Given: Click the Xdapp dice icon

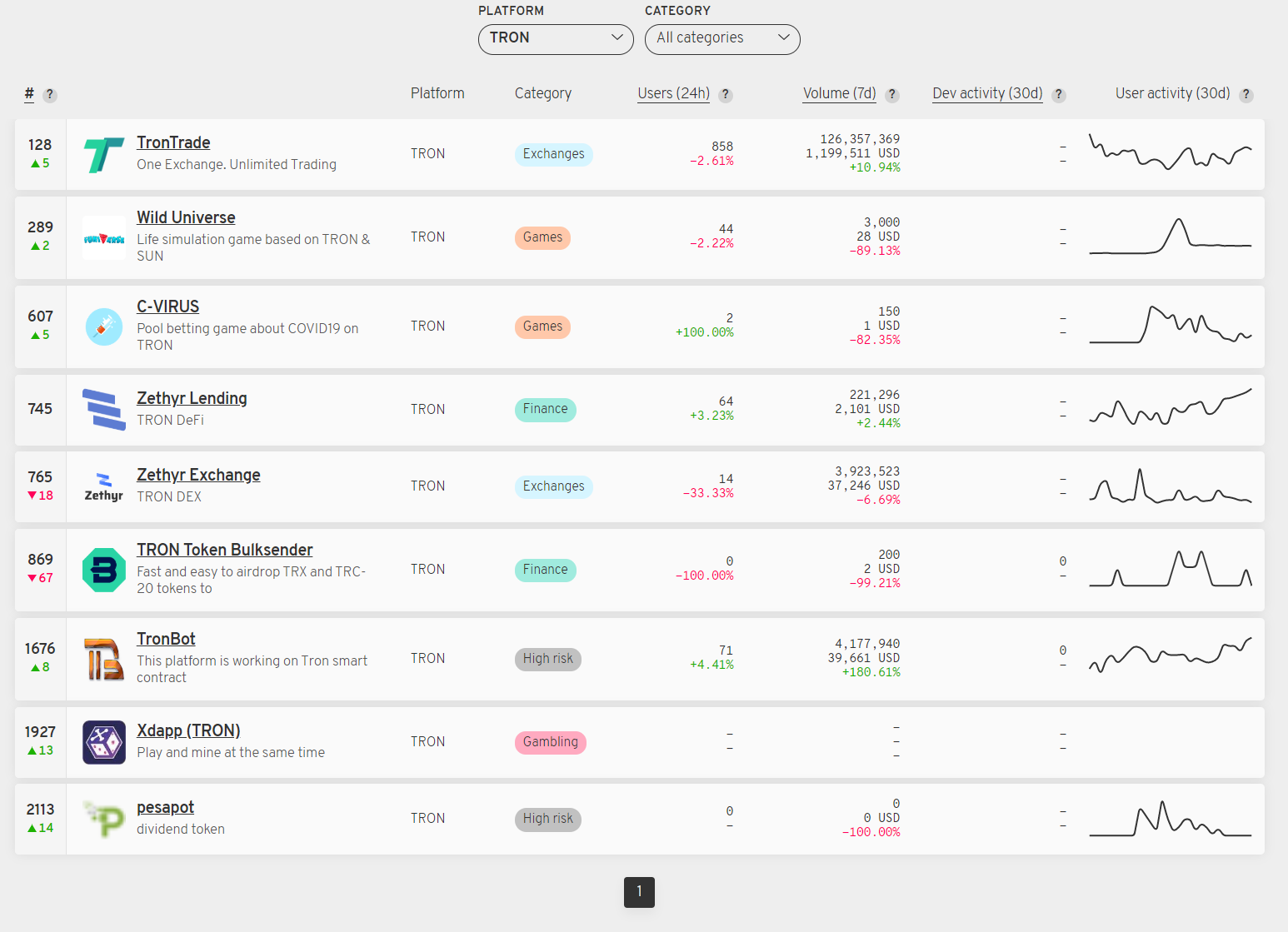Looking at the screenshot, I should 103,742.
